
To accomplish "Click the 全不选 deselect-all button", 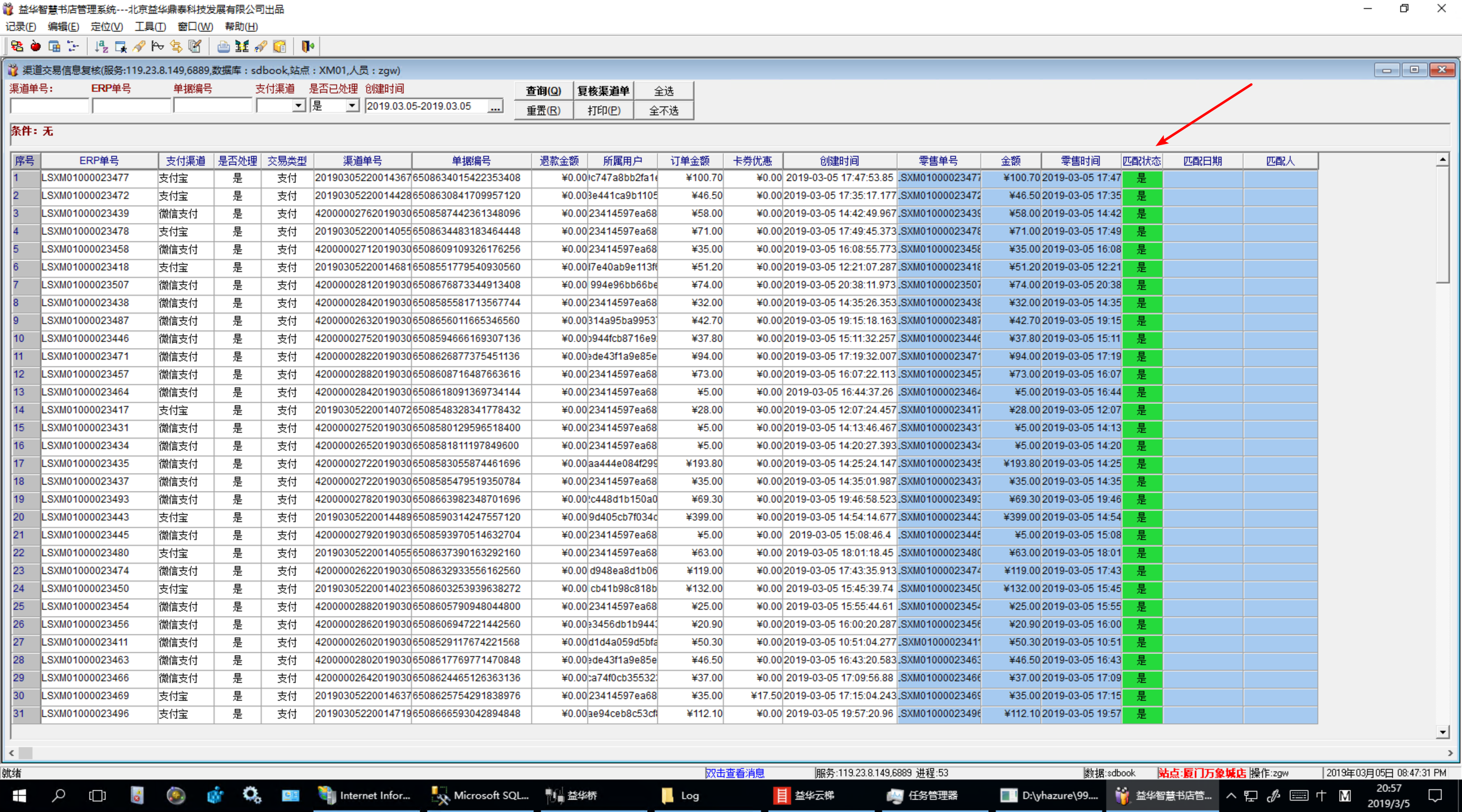I will (x=663, y=110).
